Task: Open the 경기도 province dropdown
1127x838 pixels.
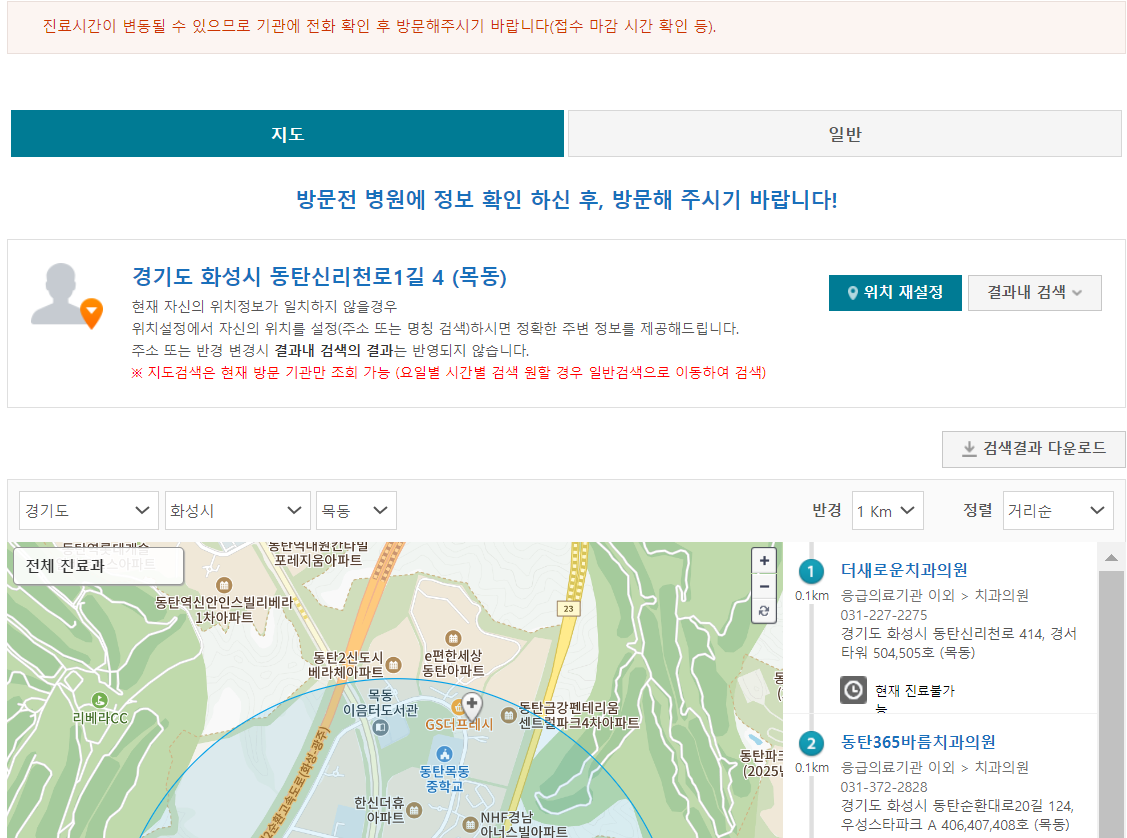Action: click(x=88, y=510)
